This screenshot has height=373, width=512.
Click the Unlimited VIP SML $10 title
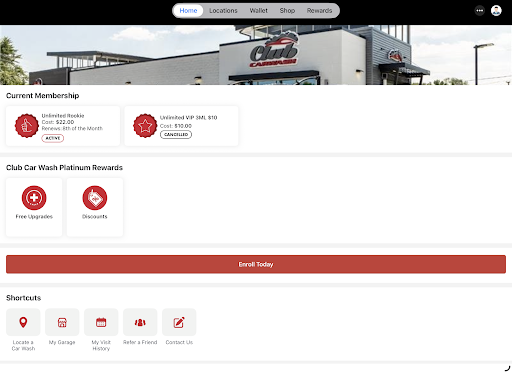(189, 117)
